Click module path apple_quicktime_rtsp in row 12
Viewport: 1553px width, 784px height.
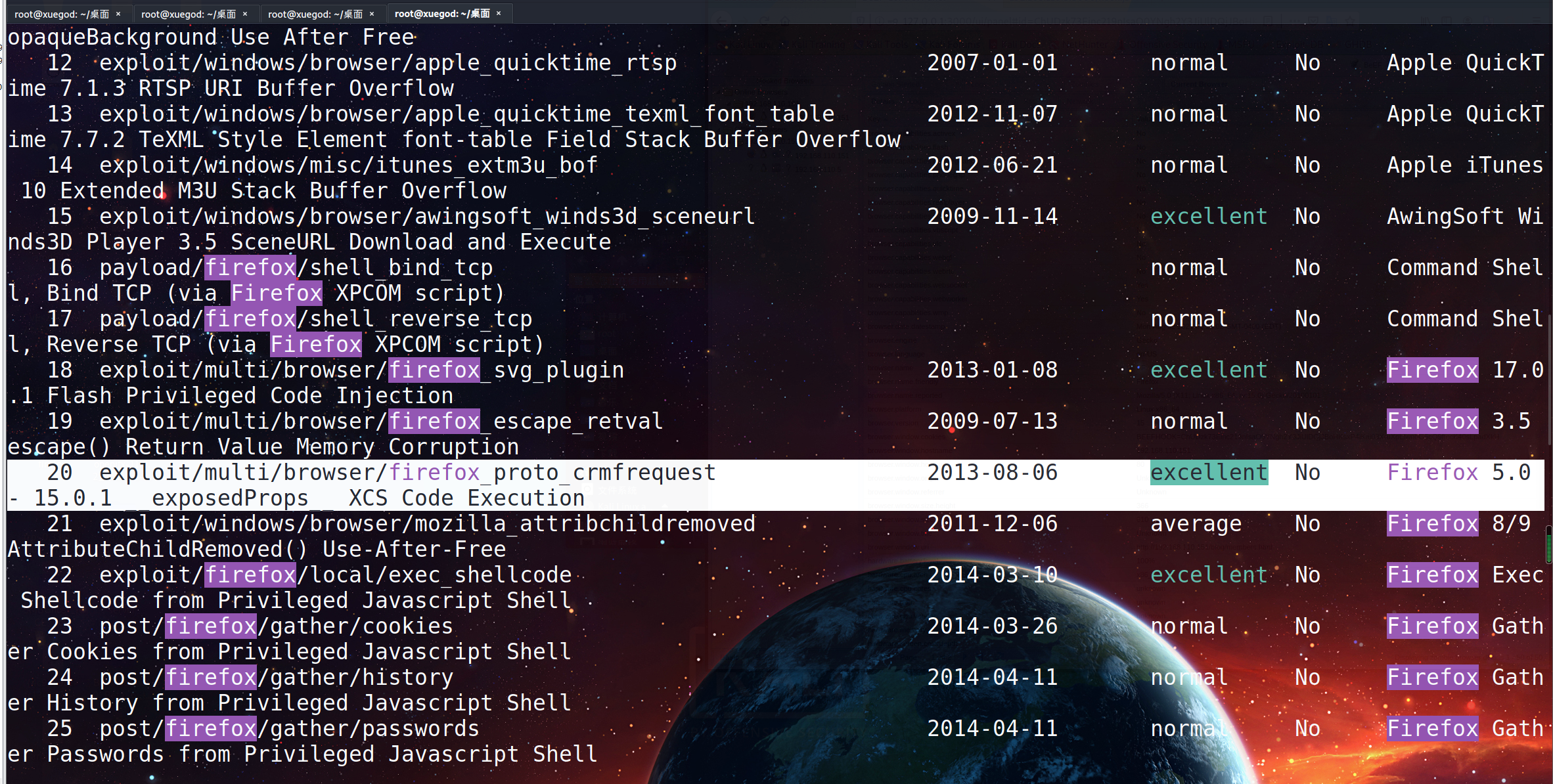(x=388, y=63)
